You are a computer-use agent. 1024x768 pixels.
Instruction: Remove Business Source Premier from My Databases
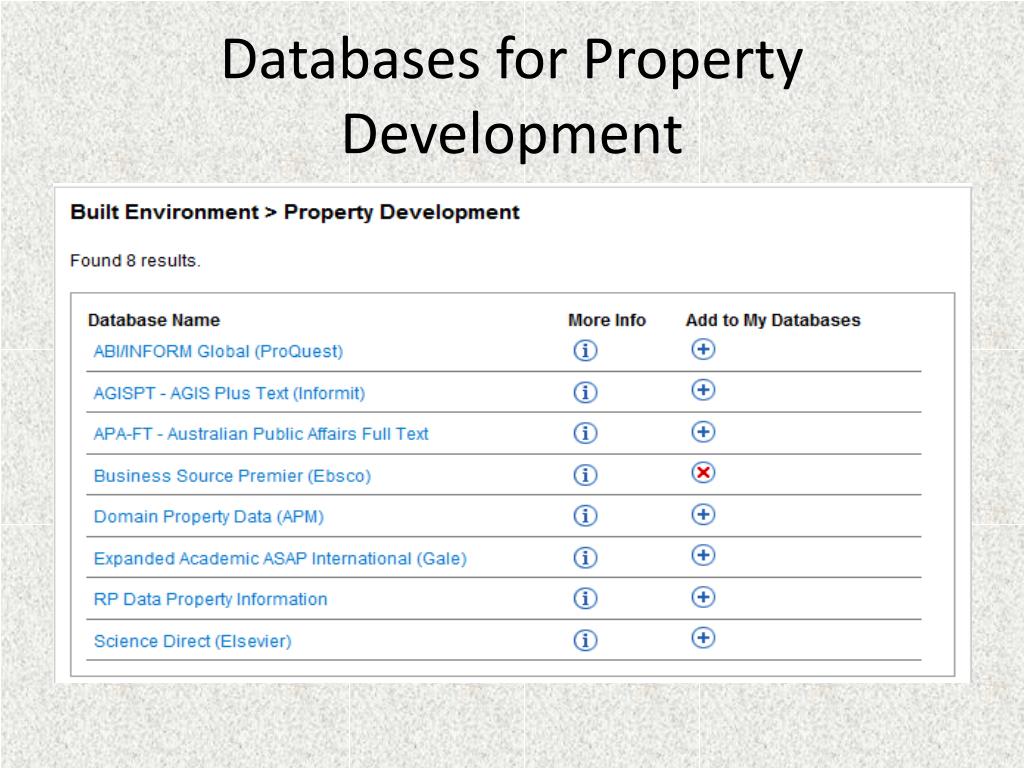tap(703, 472)
